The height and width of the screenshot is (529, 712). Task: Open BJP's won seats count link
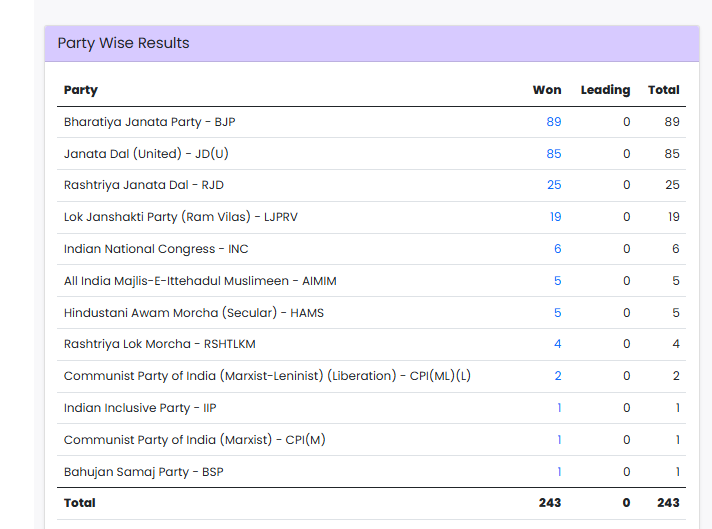point(553,122)
